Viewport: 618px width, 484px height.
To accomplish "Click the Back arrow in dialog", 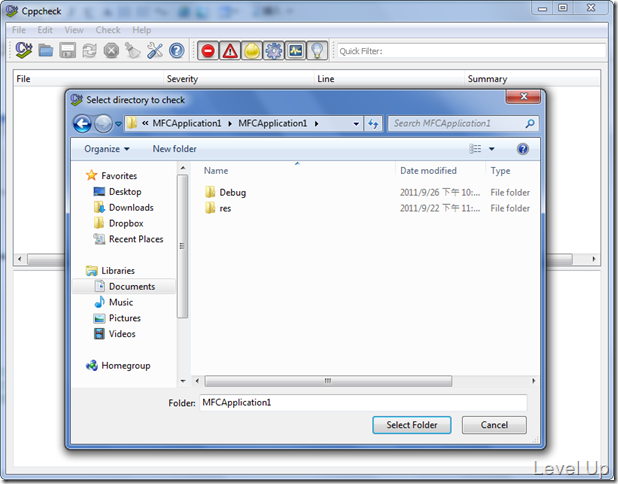I will pyautogui.click(x=82, y=124).
